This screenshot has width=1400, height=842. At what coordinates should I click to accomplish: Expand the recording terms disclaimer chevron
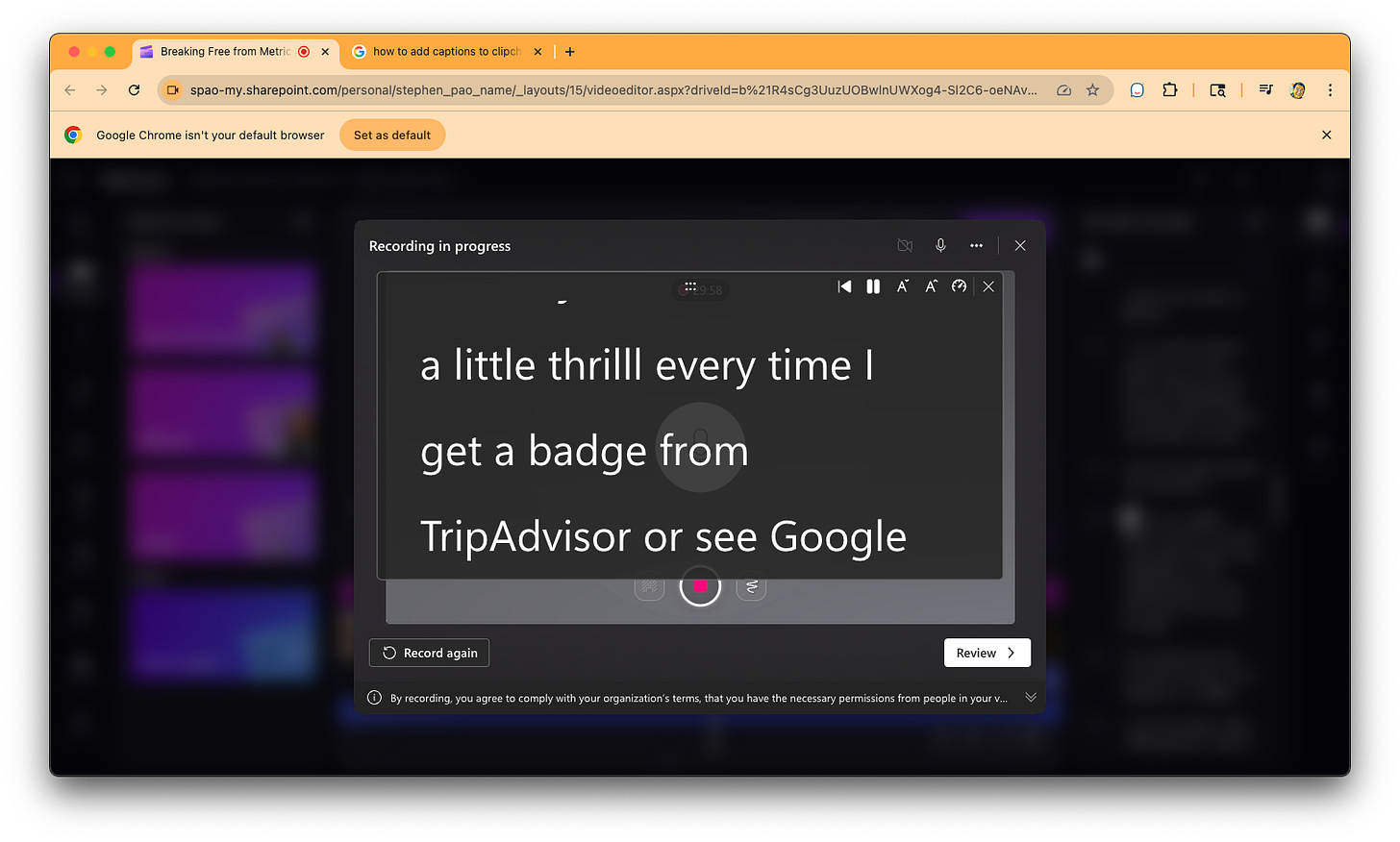1031,698
